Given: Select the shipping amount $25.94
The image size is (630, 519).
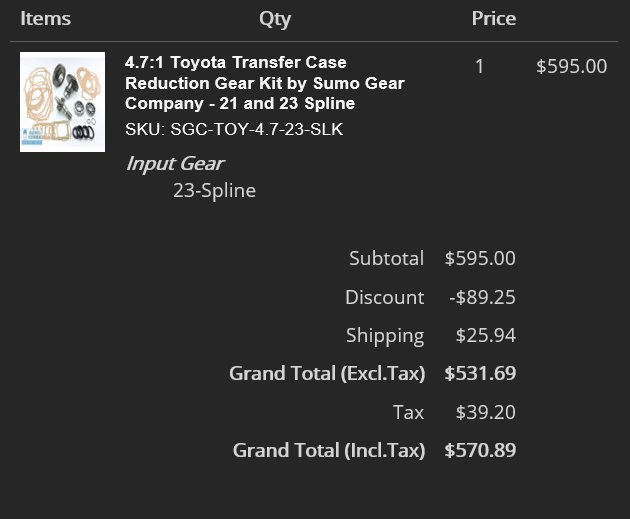Looking at the screenshot, I should (486, 335).
